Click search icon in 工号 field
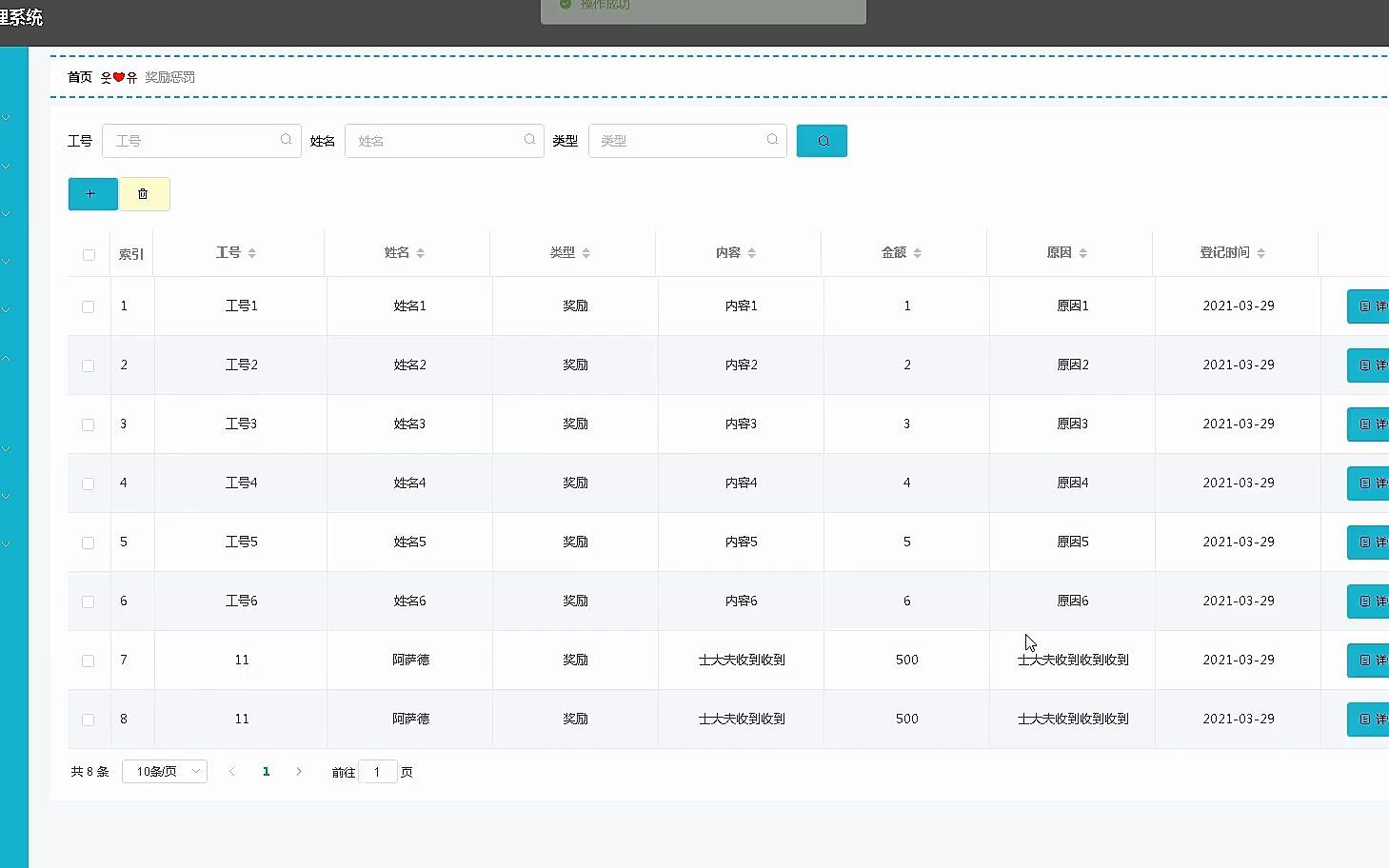Image resolution: width=1389 pixels, height=868 pixels. [x=286, y=140]
